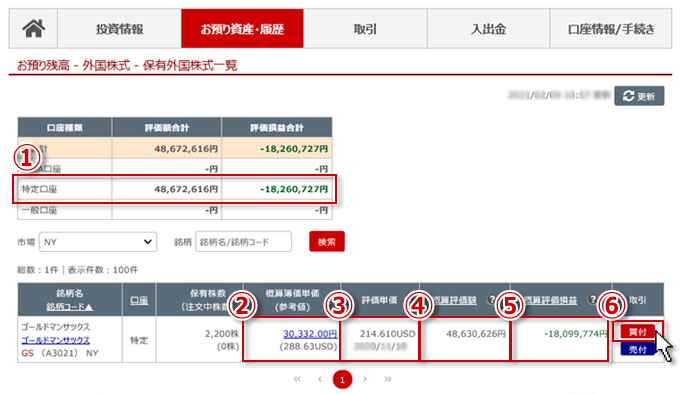Go to last page pagination arrow
680x394 pixels.
pos(387,379)
